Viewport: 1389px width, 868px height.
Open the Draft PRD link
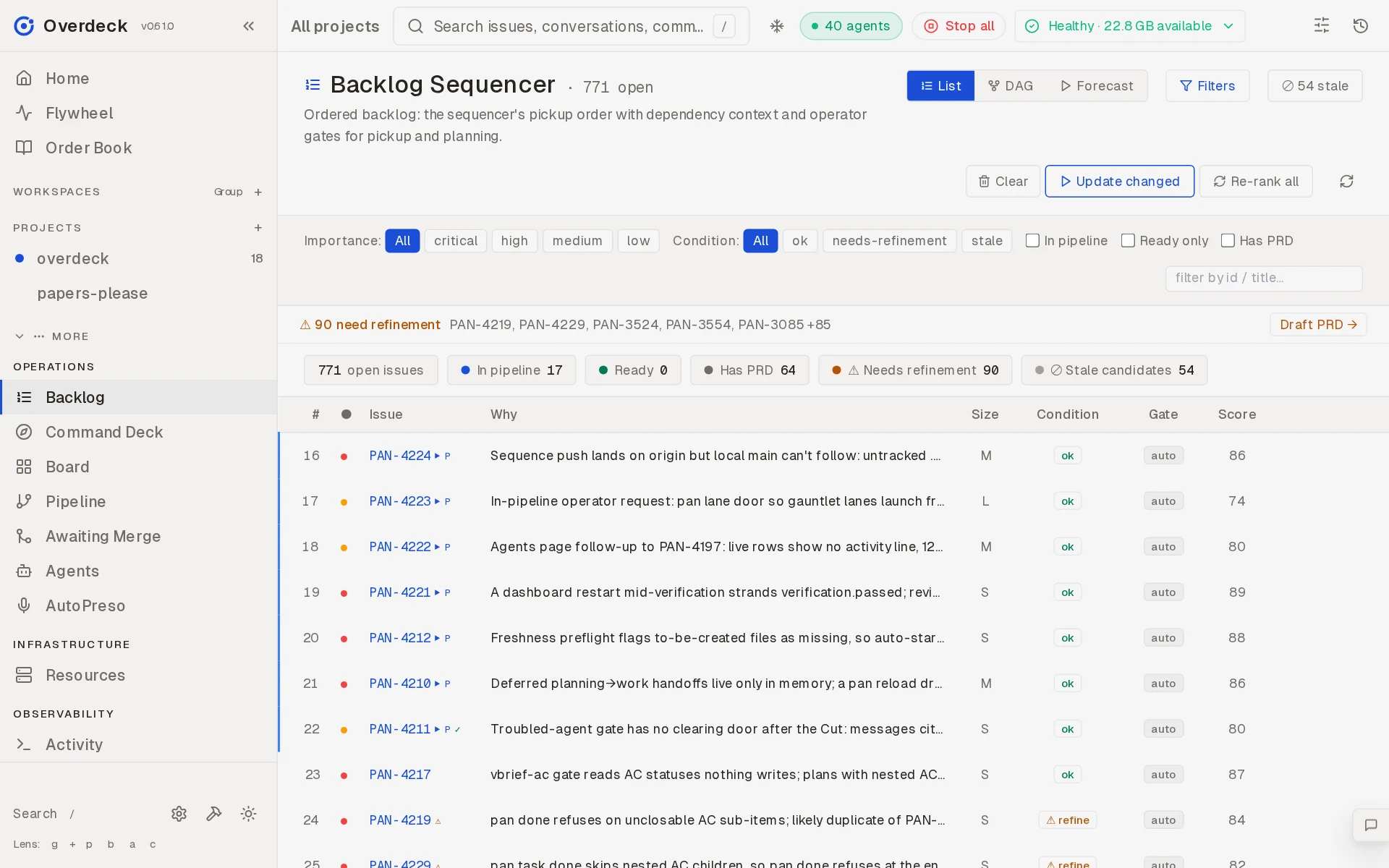[x=1318, y=325]
